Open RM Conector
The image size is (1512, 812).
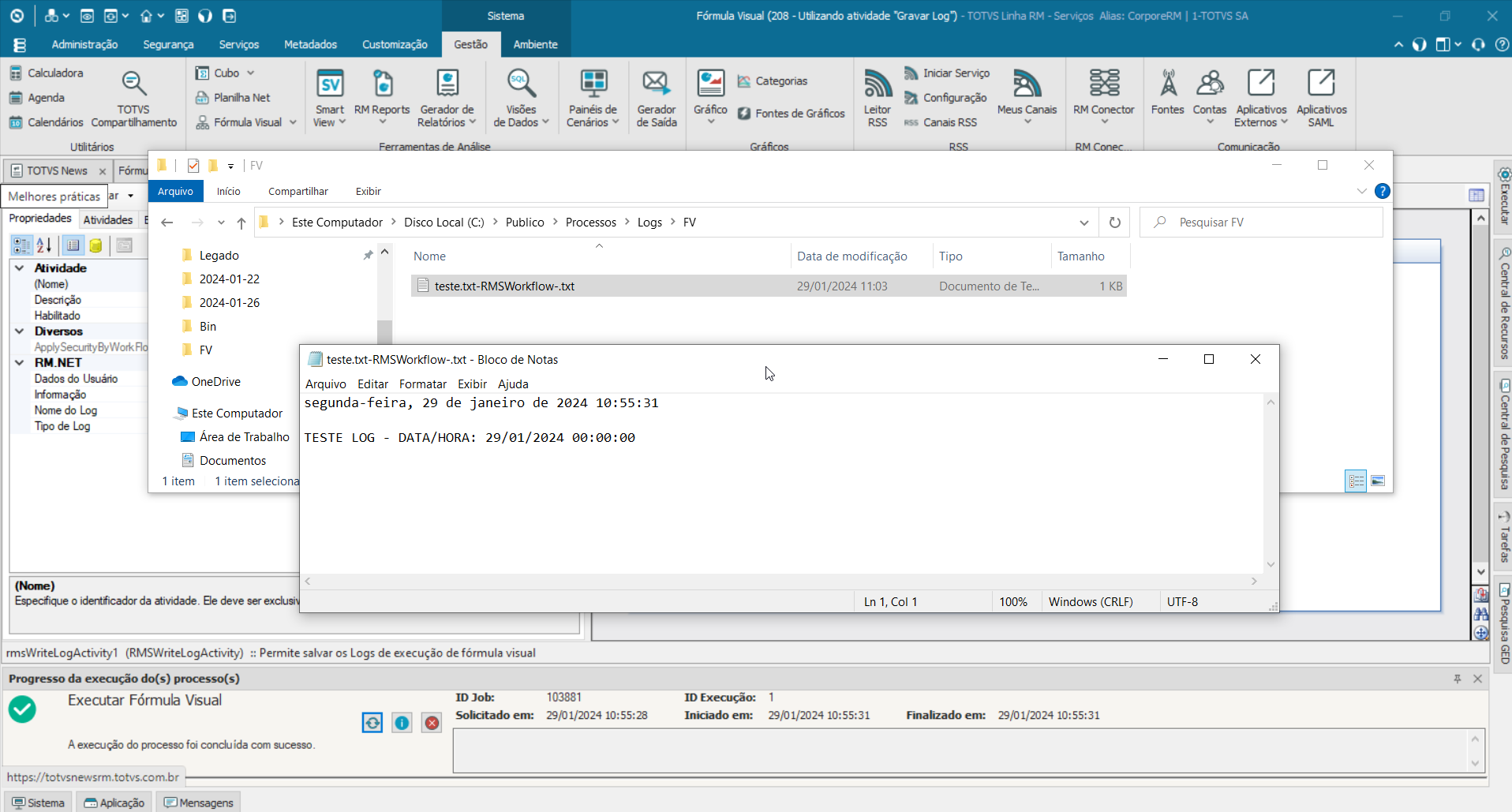(x=1103, y=98)
